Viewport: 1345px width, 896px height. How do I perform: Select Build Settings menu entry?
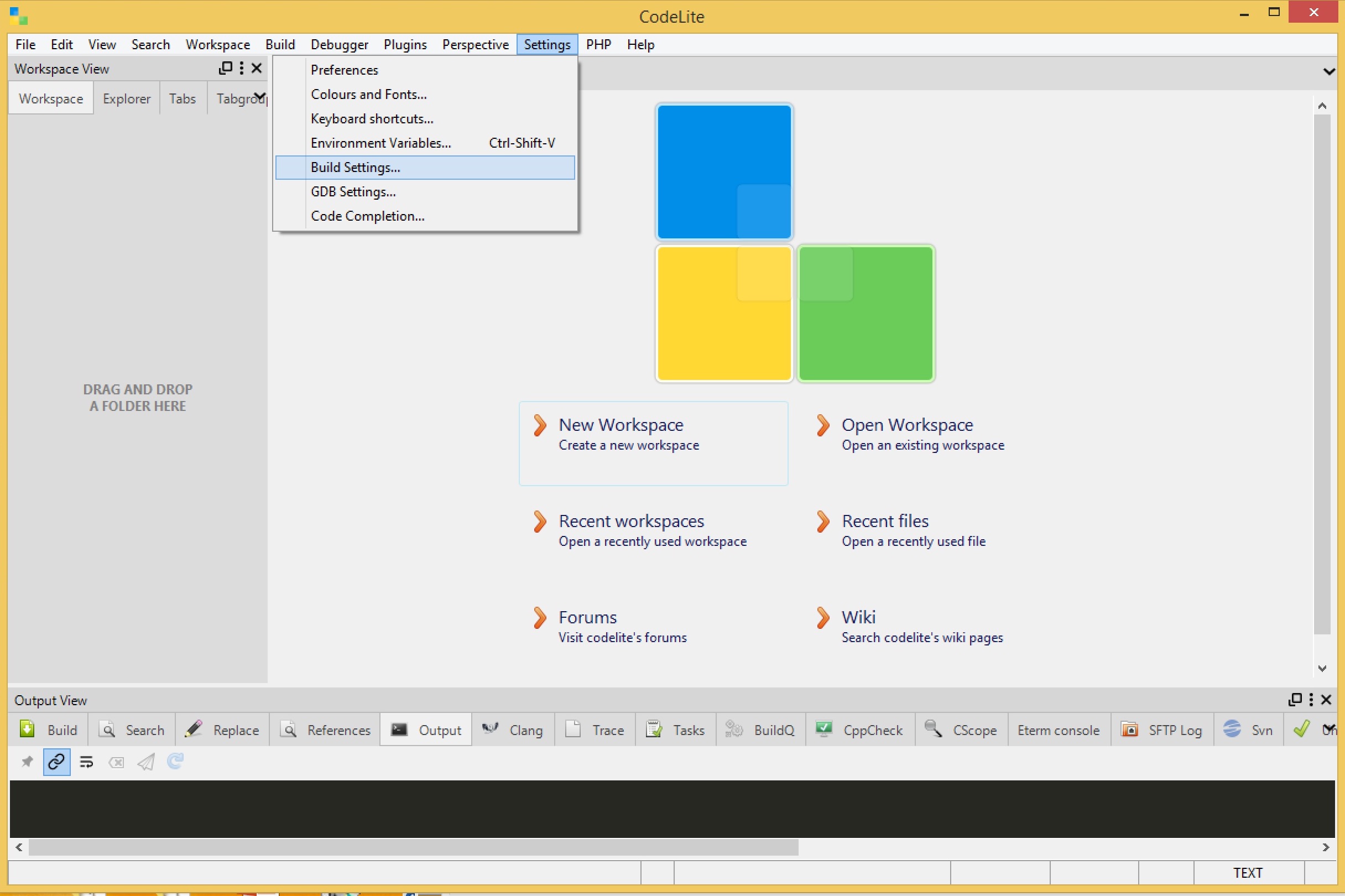(425, 168)
